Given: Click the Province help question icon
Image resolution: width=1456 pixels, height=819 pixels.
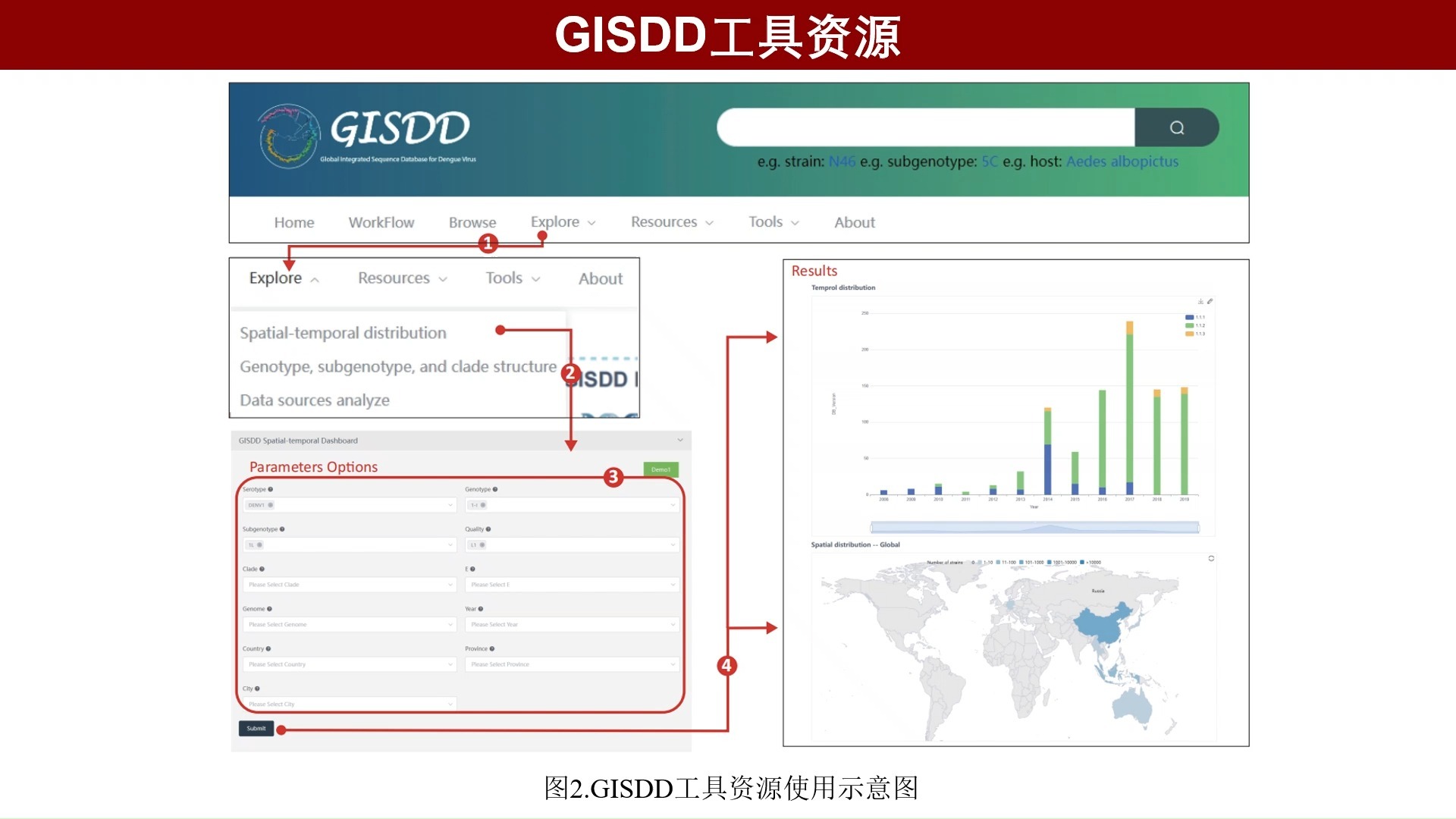Looking at the screenshot, I should pyautogui.click(x=492, y=648).
